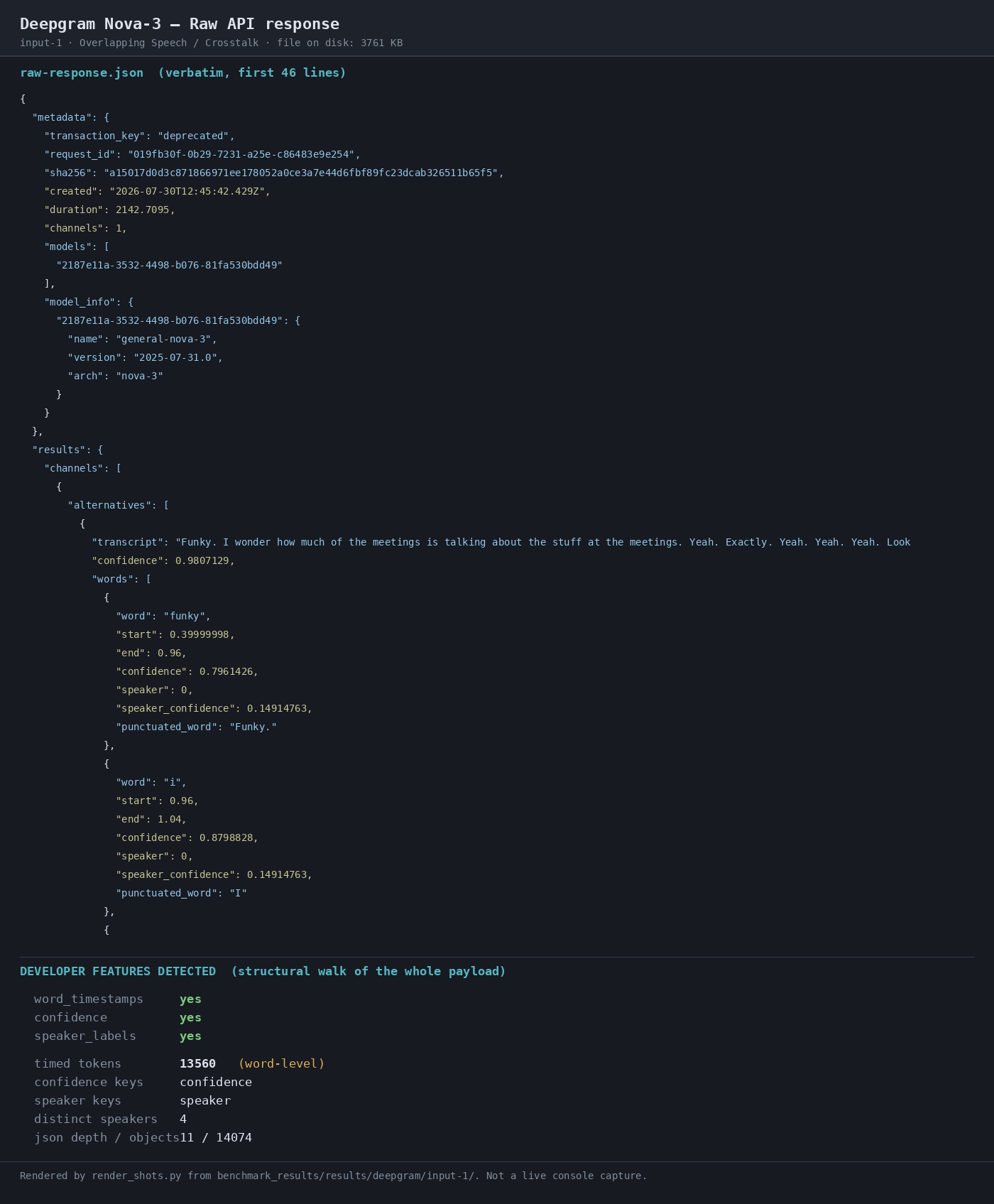Select the punctuated_word "Funky." value
Screen dimensions: 994x1204
253,727
